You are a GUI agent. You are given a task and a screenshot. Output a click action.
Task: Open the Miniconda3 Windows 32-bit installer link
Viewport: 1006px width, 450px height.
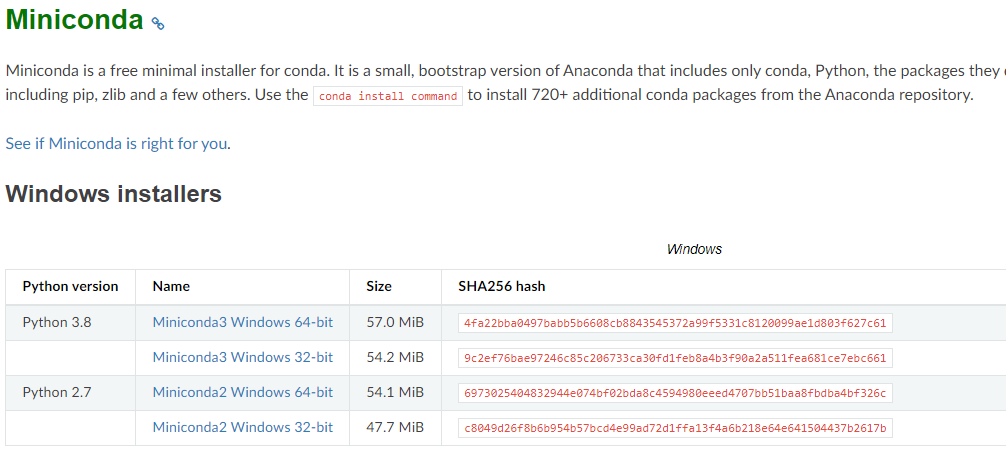point(243,357)
